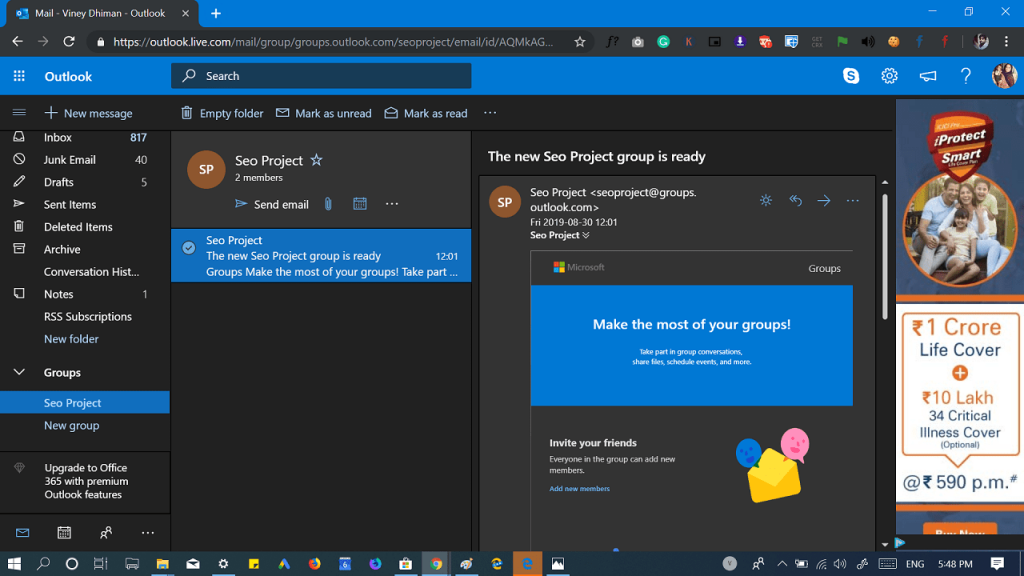This screenshot has width=1024, height=576.
Task: Switch to the People module icon
Action: pyautogui.click(x=106, y=533)
